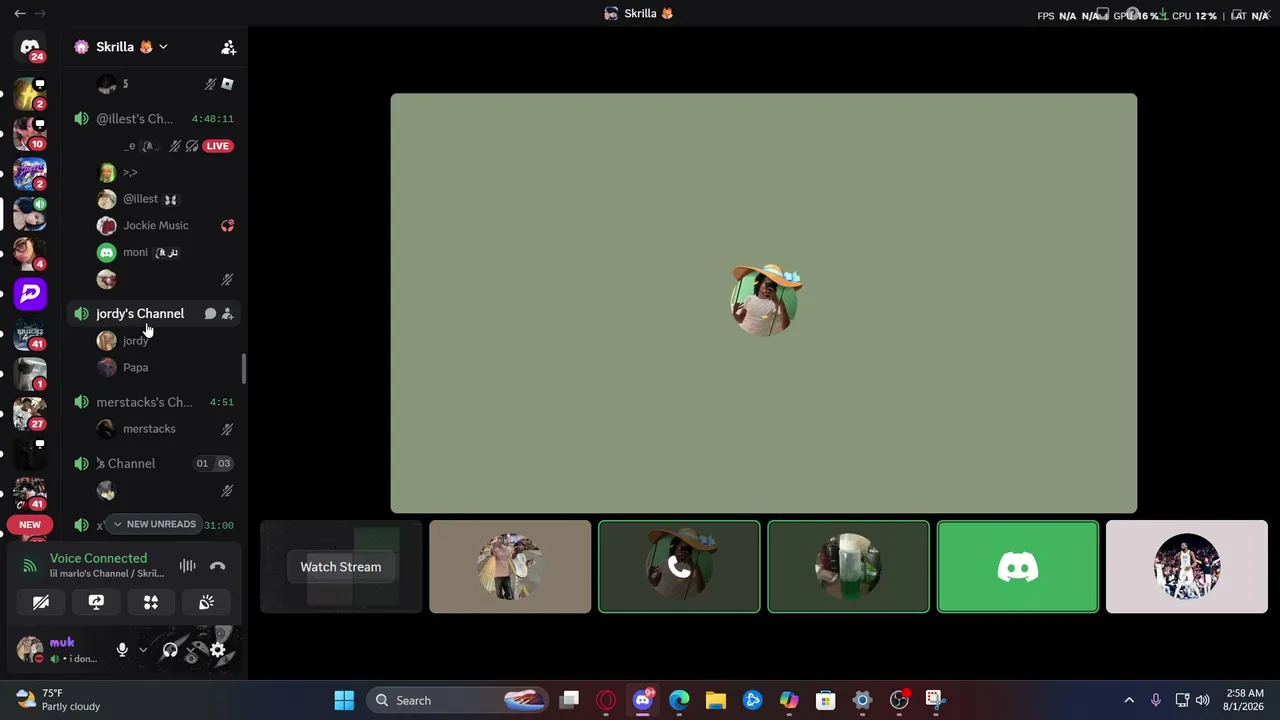Screen dimensions: 1280x720
Task: Focus the sun-hat avatar tile with phone icon
Action: click(x=679, y=567)
